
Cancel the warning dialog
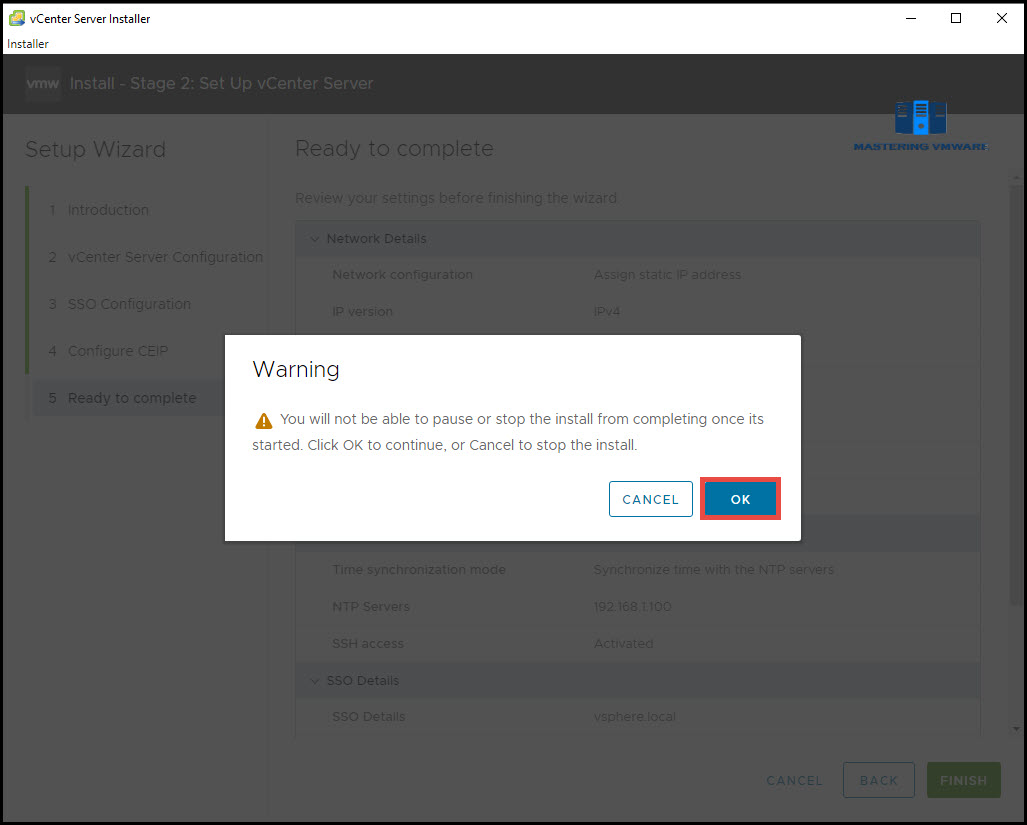click(x=650, y=499)
